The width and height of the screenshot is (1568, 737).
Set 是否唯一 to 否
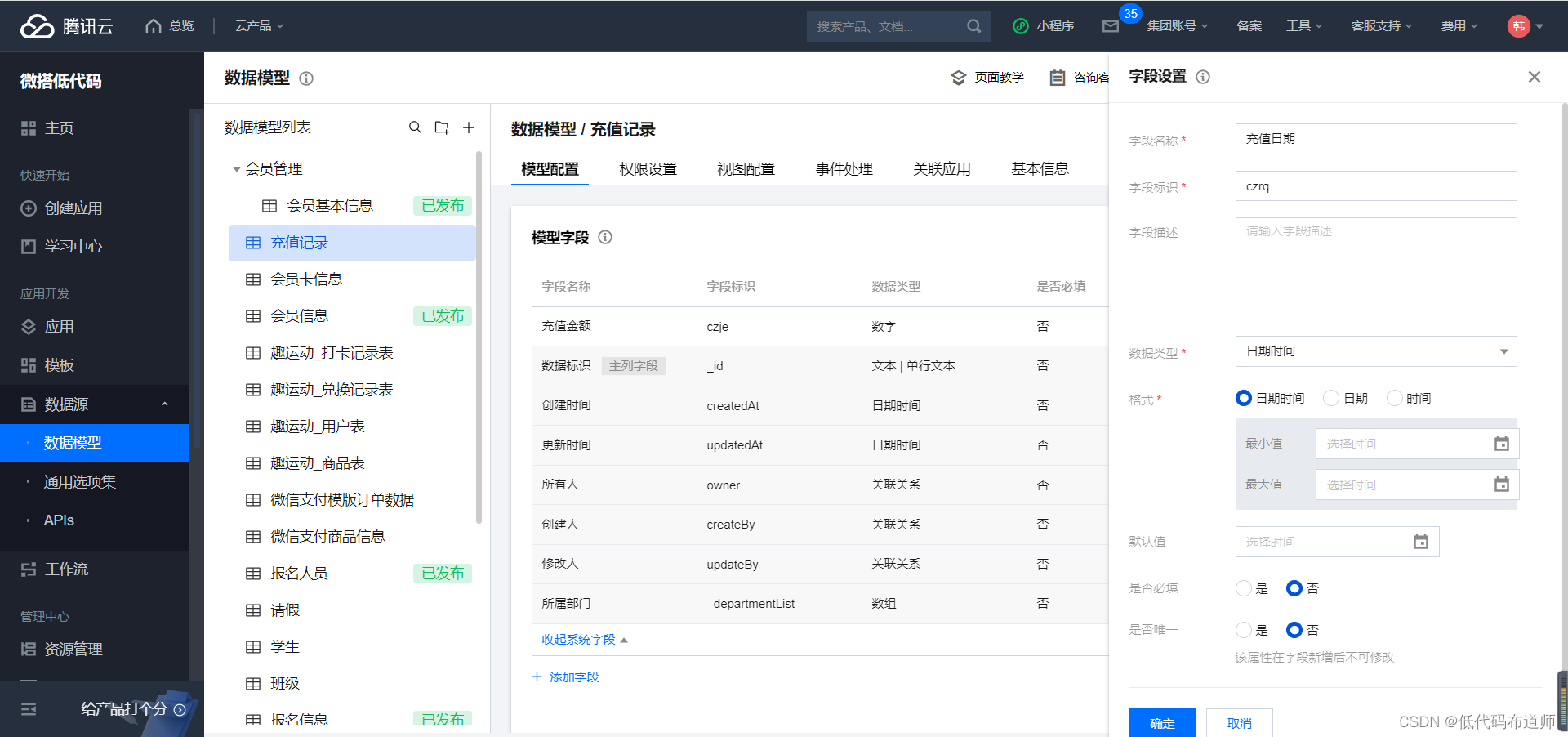(1294, 630)
